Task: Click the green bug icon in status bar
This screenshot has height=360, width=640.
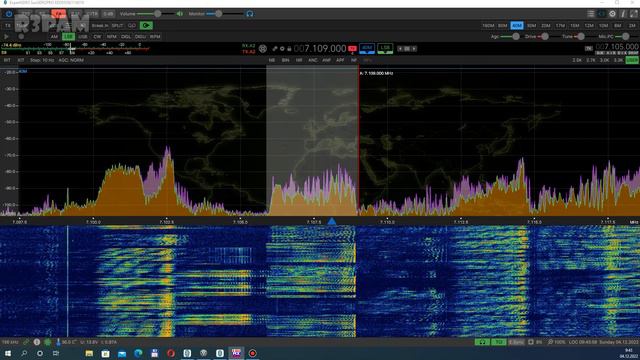Action: click(x=47, y=342)
